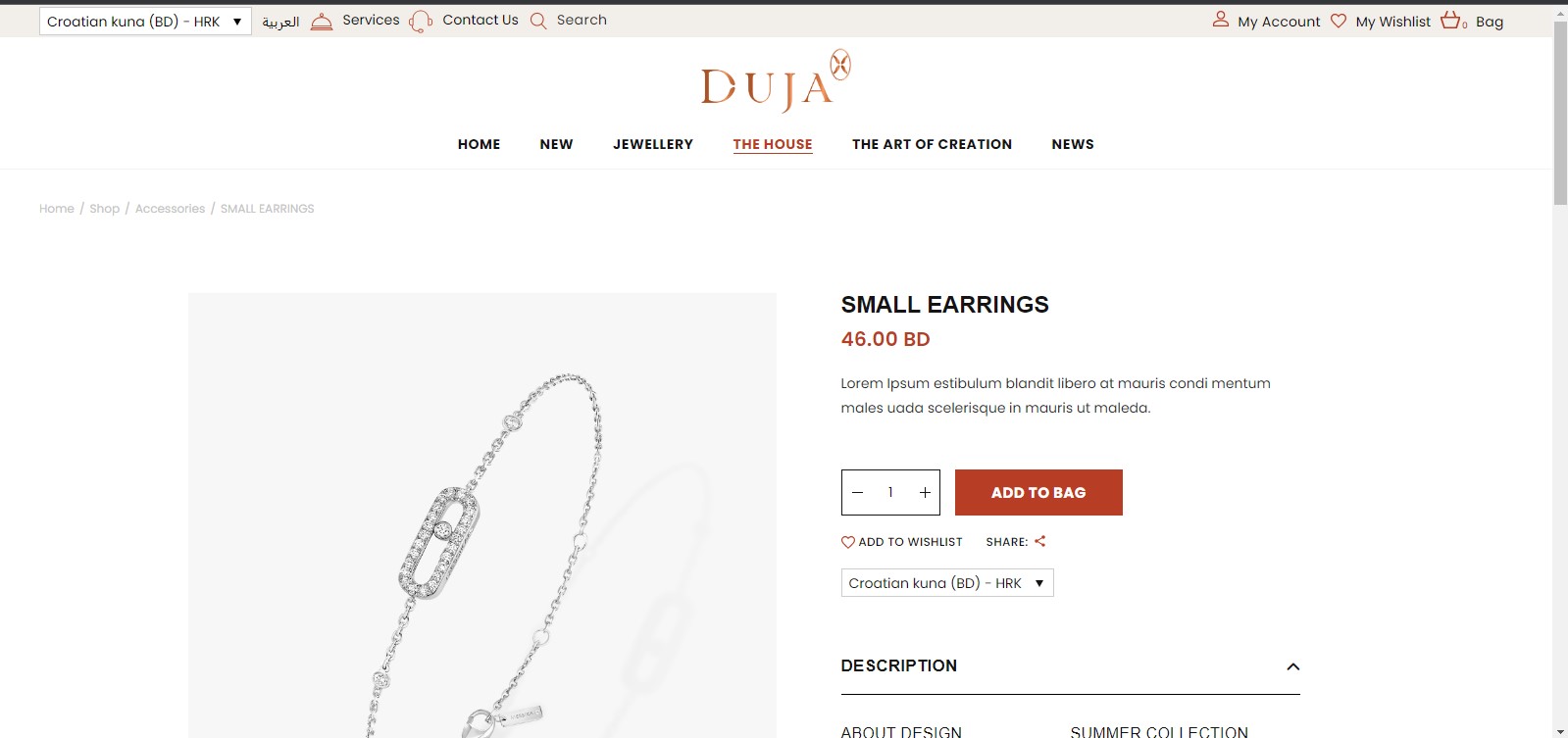
Task: Open the product currency dropdown below wishlist
Action: (x=947, y=583)
